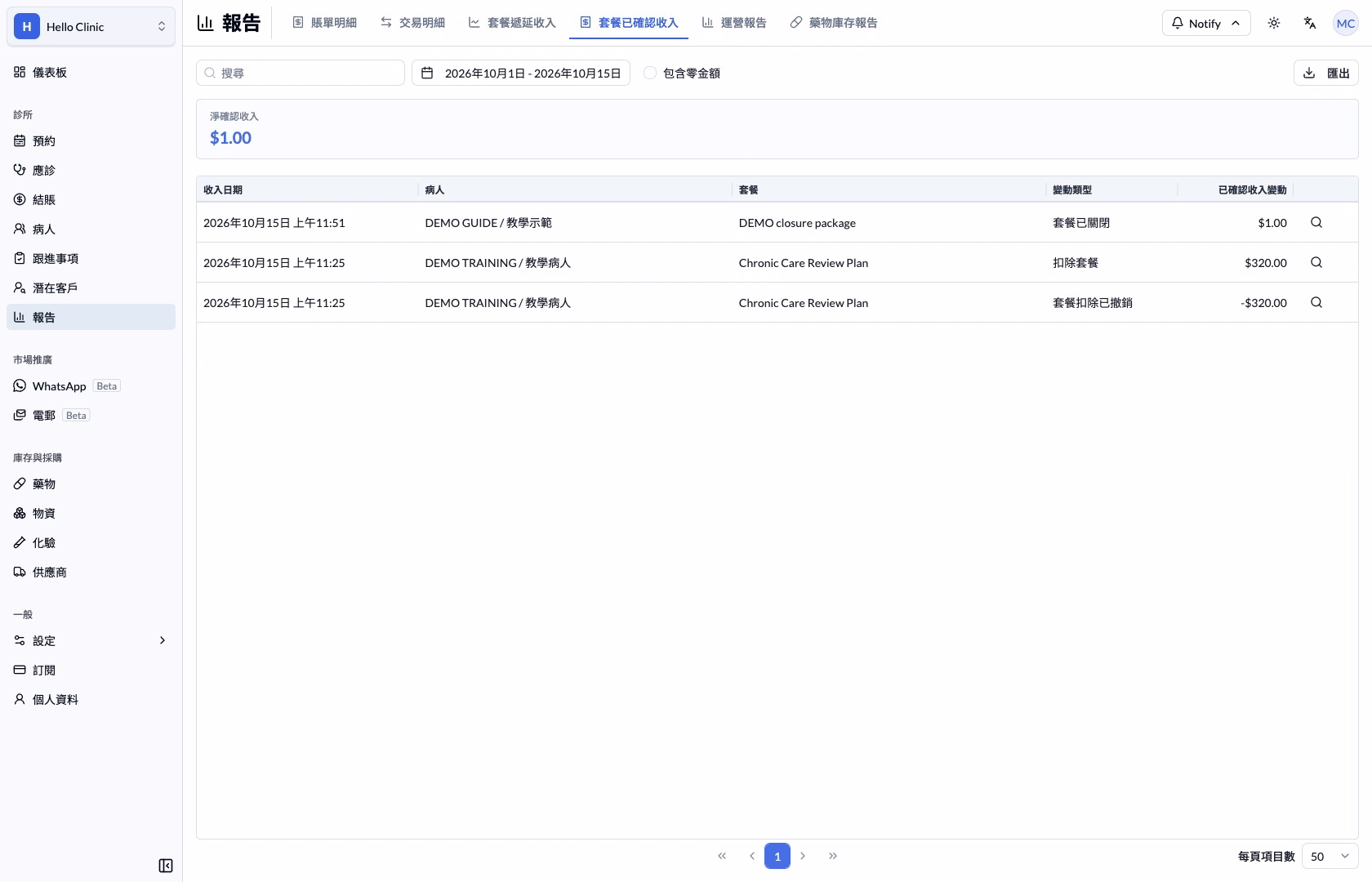The image size is (1372, 882).
Task: Switch to the 套餐遞延收入 tab
Action: point(512,23)
